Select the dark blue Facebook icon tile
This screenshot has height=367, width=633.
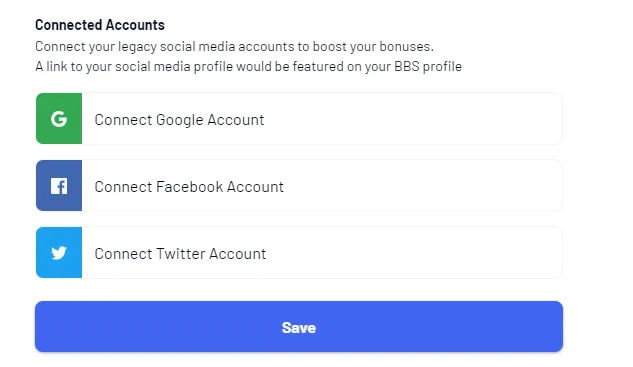[x=59, y=185]
